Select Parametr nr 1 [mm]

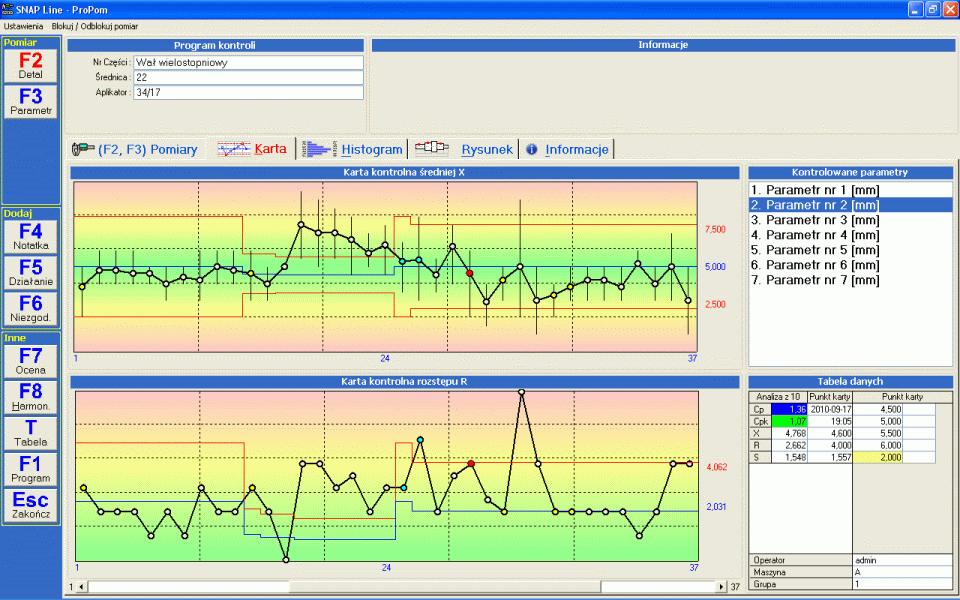[850, 190]
